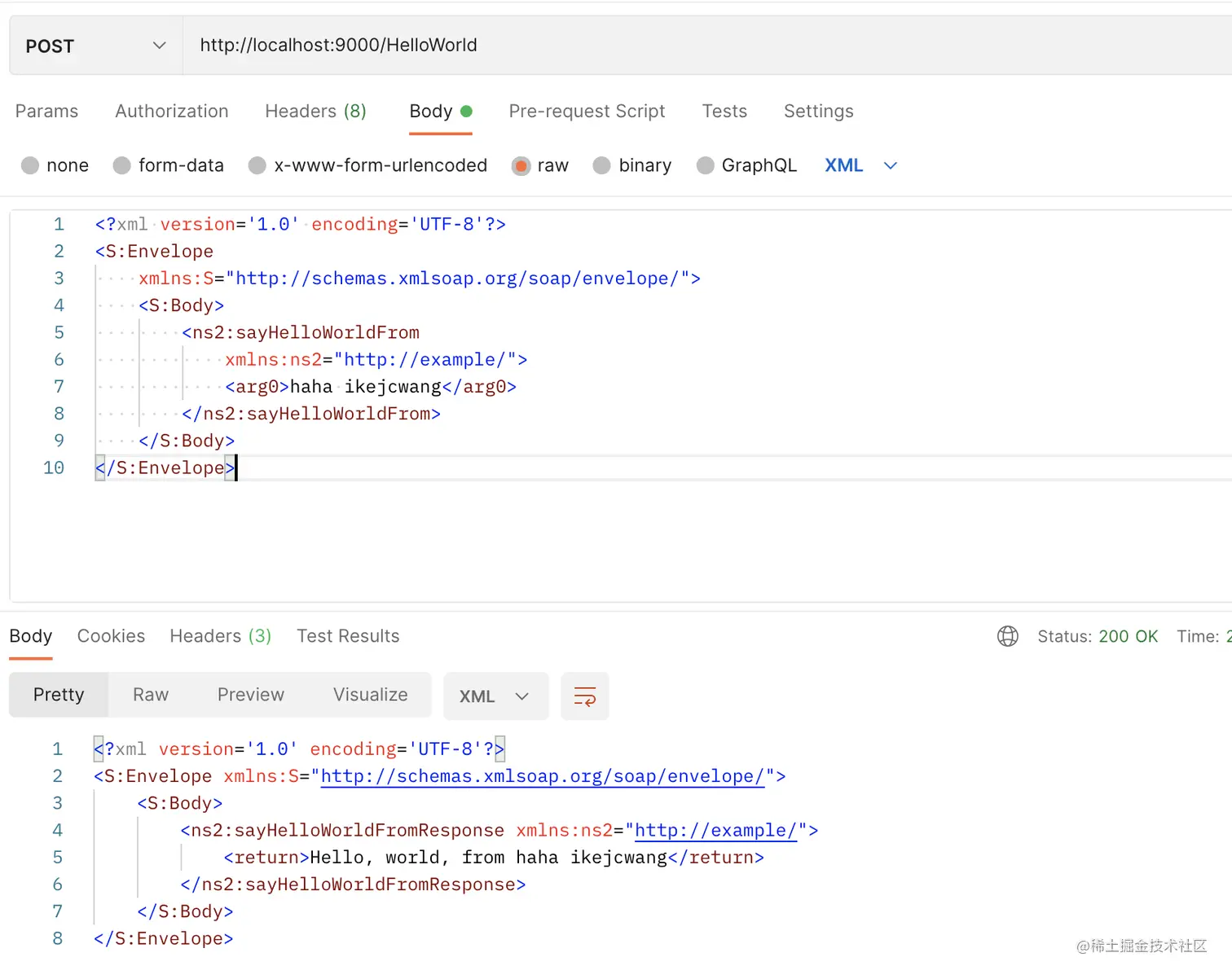Switch response view to Preview

(251, 695)
